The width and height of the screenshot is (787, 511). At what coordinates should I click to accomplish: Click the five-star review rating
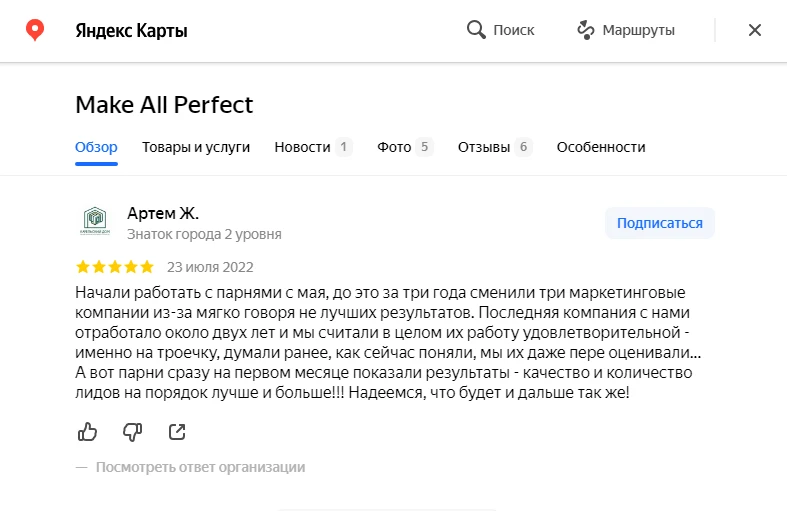coord(115,267)
